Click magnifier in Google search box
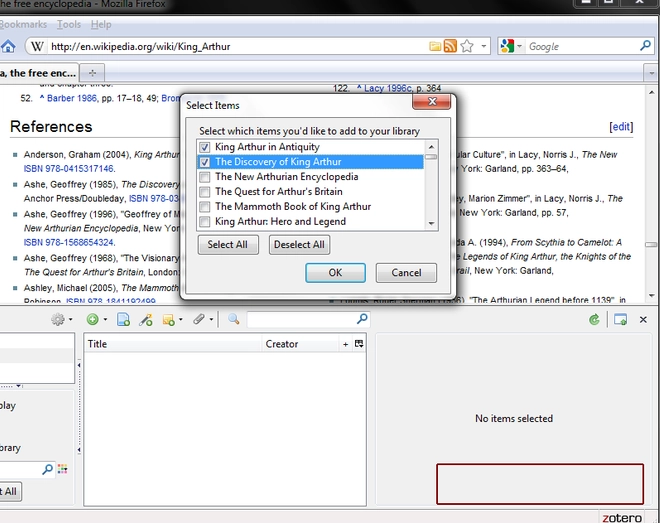The width and height of the screenshot is (660, 523). [645, 45]
